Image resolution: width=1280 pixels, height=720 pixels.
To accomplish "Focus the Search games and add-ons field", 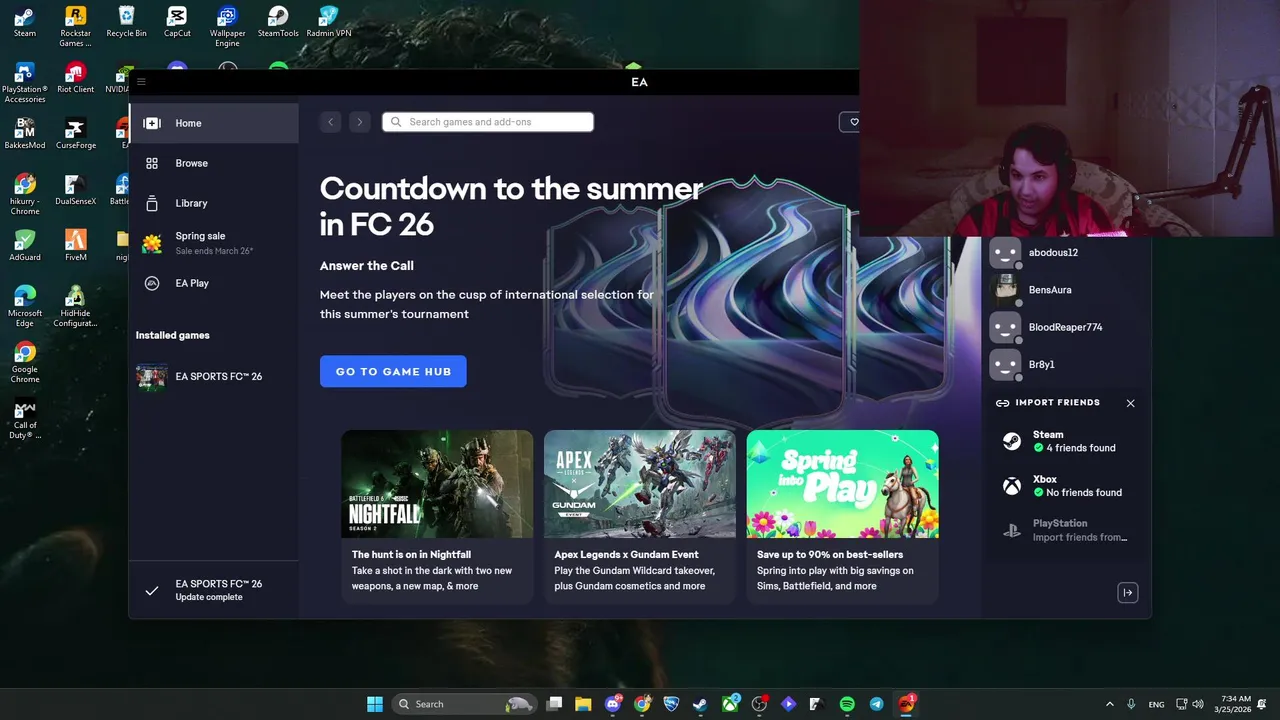I will (488, 122).
